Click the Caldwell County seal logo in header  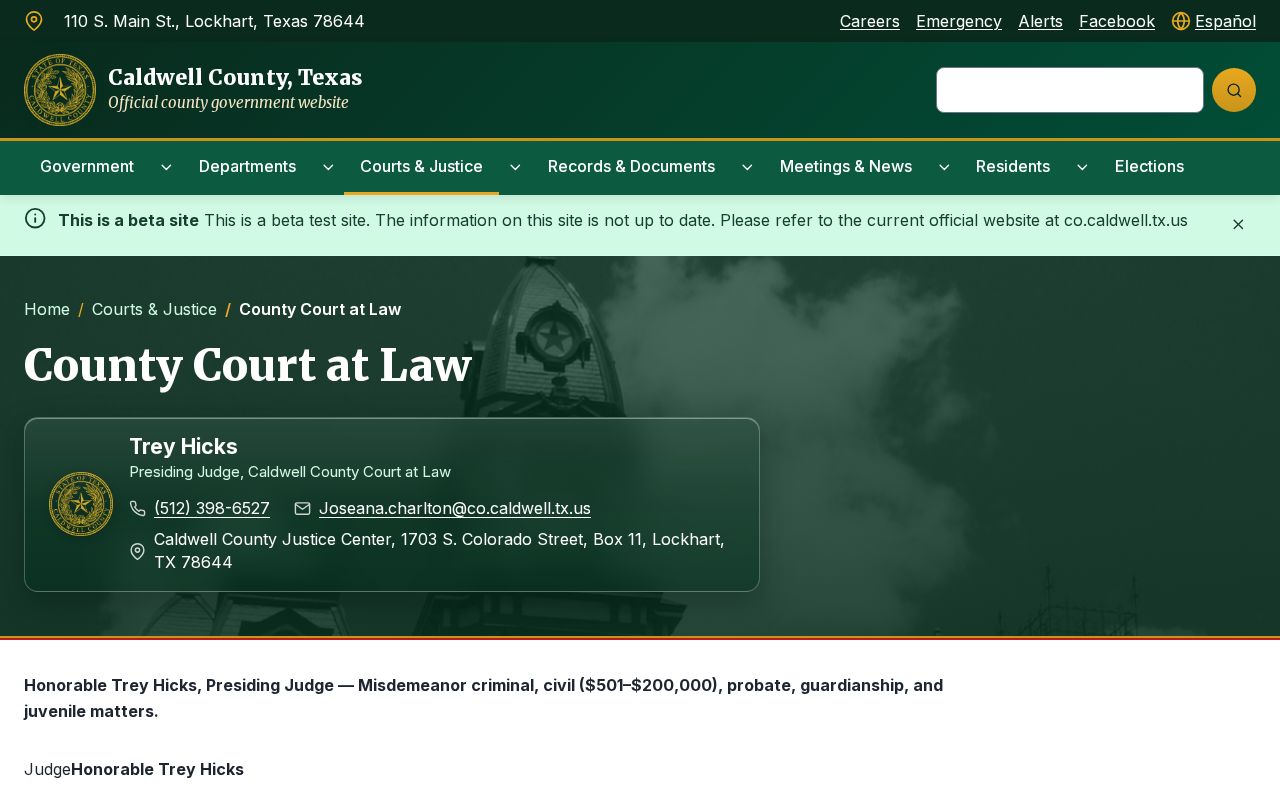pos(60,90)
